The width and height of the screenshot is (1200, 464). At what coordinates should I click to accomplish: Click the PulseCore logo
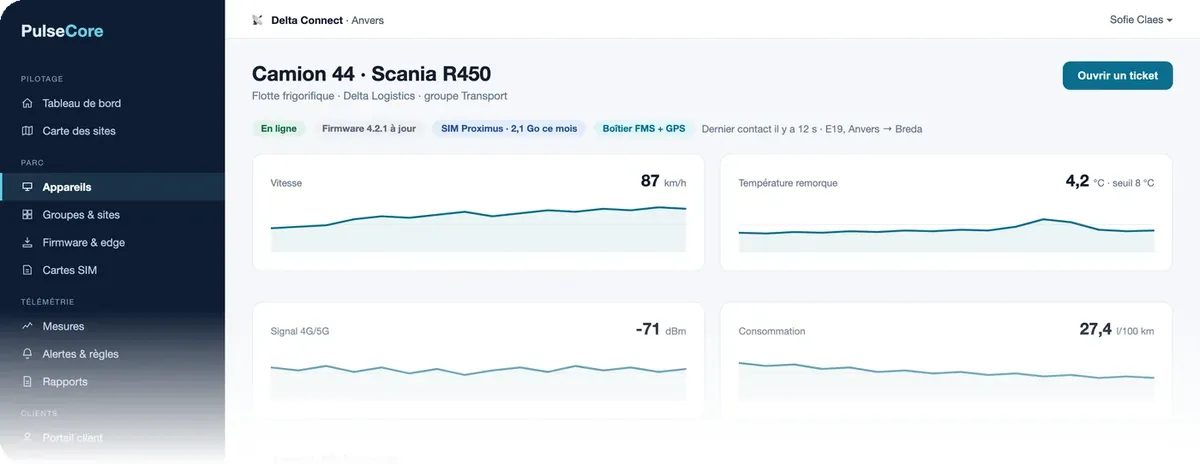(x=62, y=31)
